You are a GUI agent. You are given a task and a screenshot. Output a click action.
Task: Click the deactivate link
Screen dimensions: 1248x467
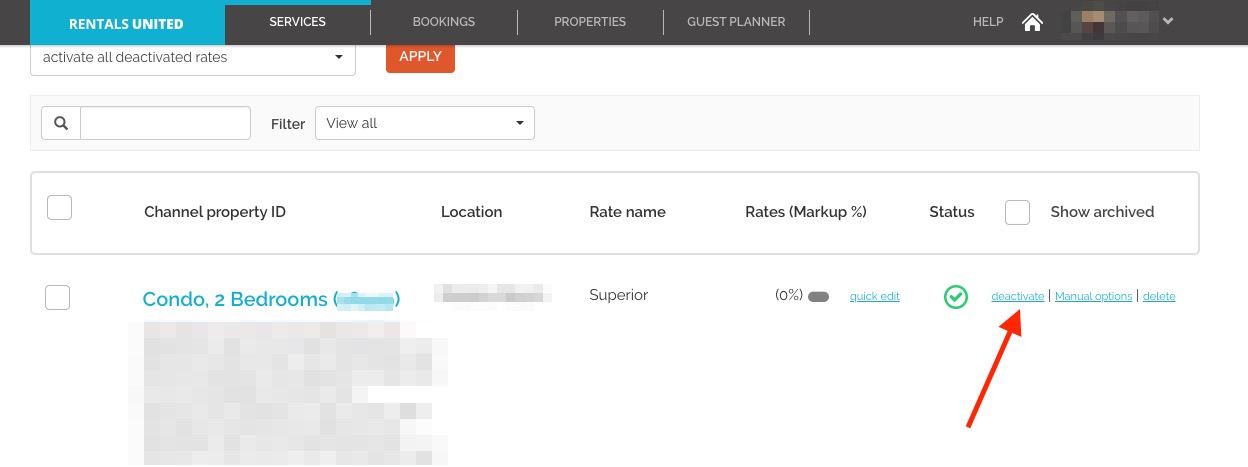pos(1018,296)
